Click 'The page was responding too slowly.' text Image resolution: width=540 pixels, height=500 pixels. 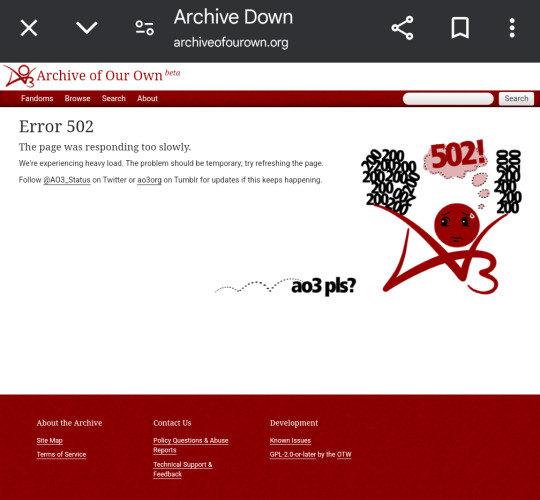(105, 147)
